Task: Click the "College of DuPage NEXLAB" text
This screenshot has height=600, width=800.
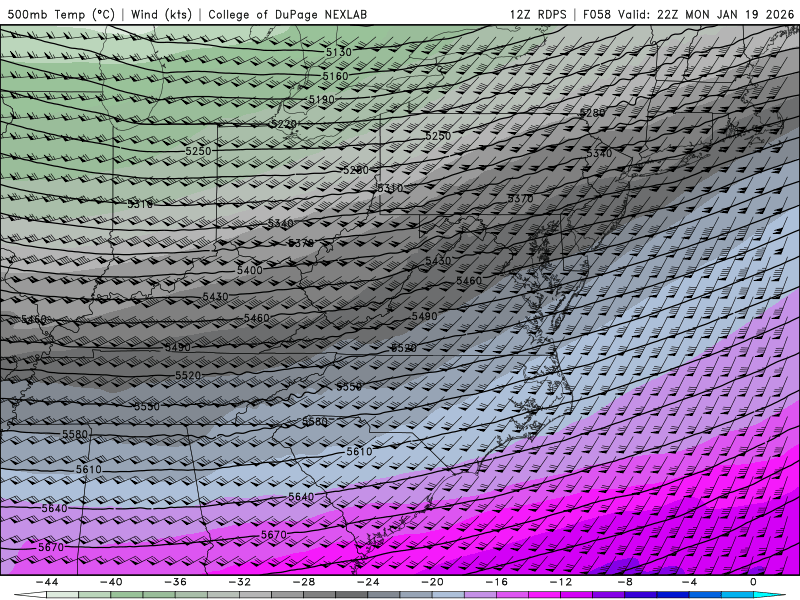Action: [287, 14]
